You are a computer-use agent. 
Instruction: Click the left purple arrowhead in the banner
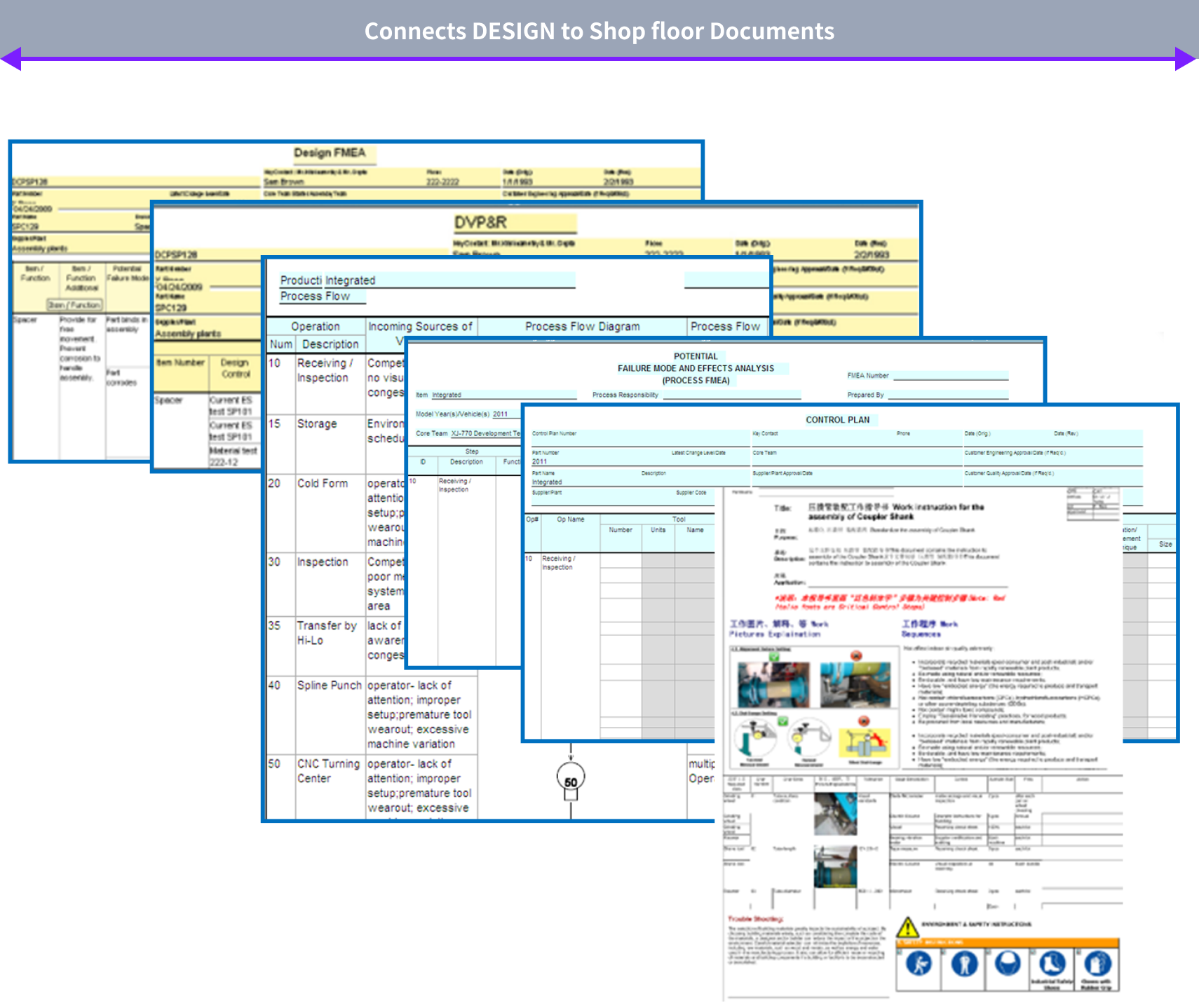(12, 59)
